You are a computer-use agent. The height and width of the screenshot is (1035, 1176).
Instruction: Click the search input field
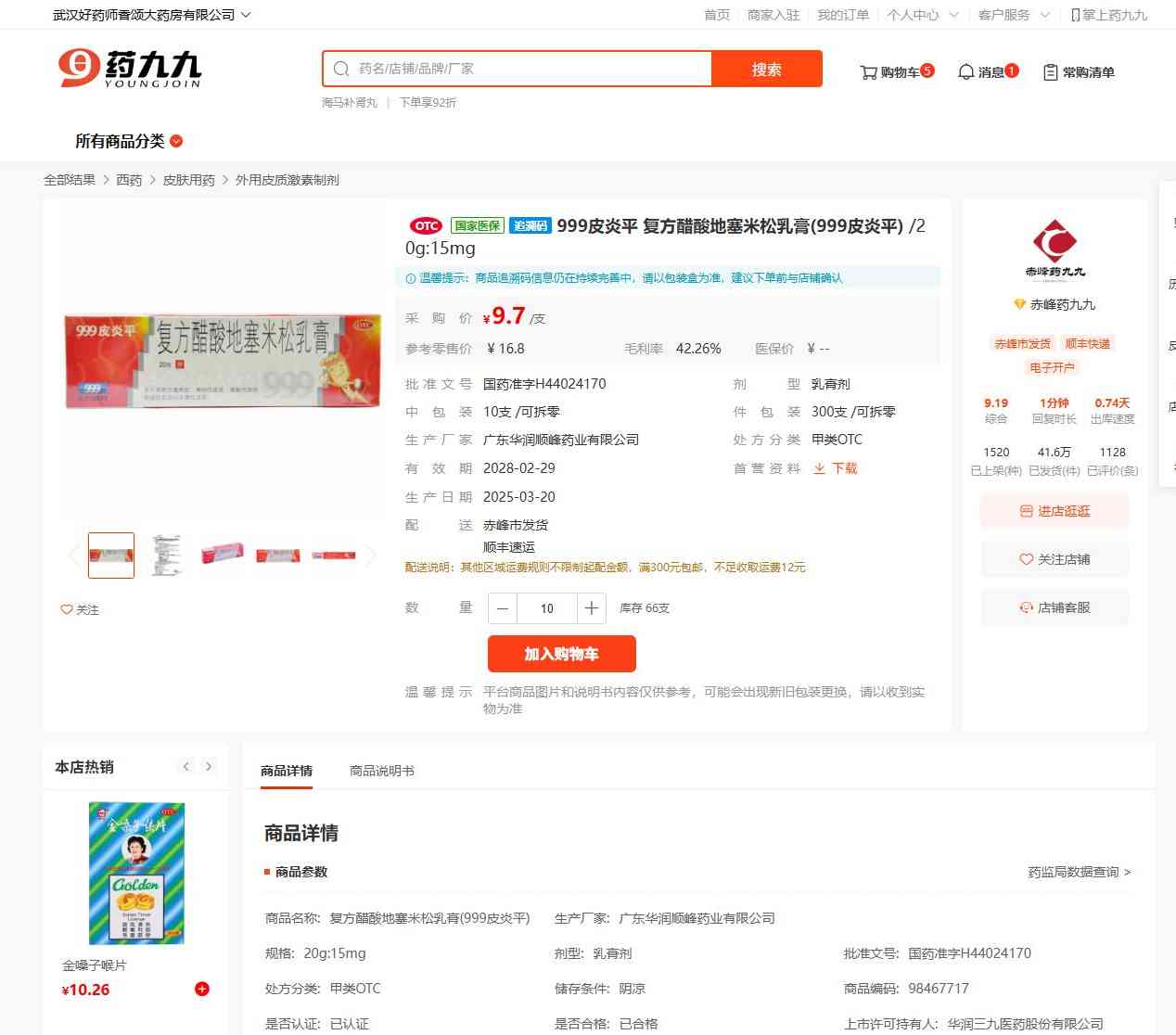(x=518, y=69)
